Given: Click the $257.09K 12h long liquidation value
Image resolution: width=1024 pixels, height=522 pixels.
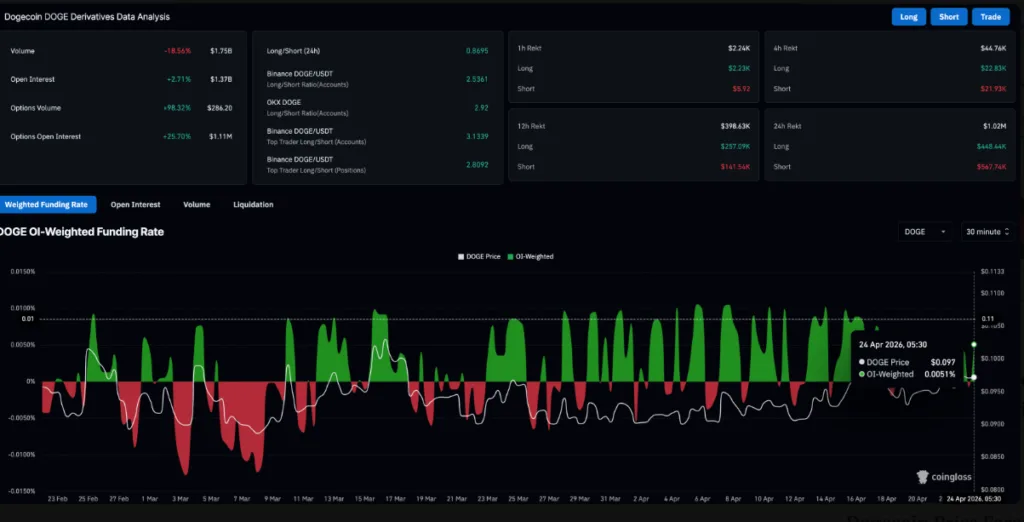Looking at the screenshot, I should 735,146.
